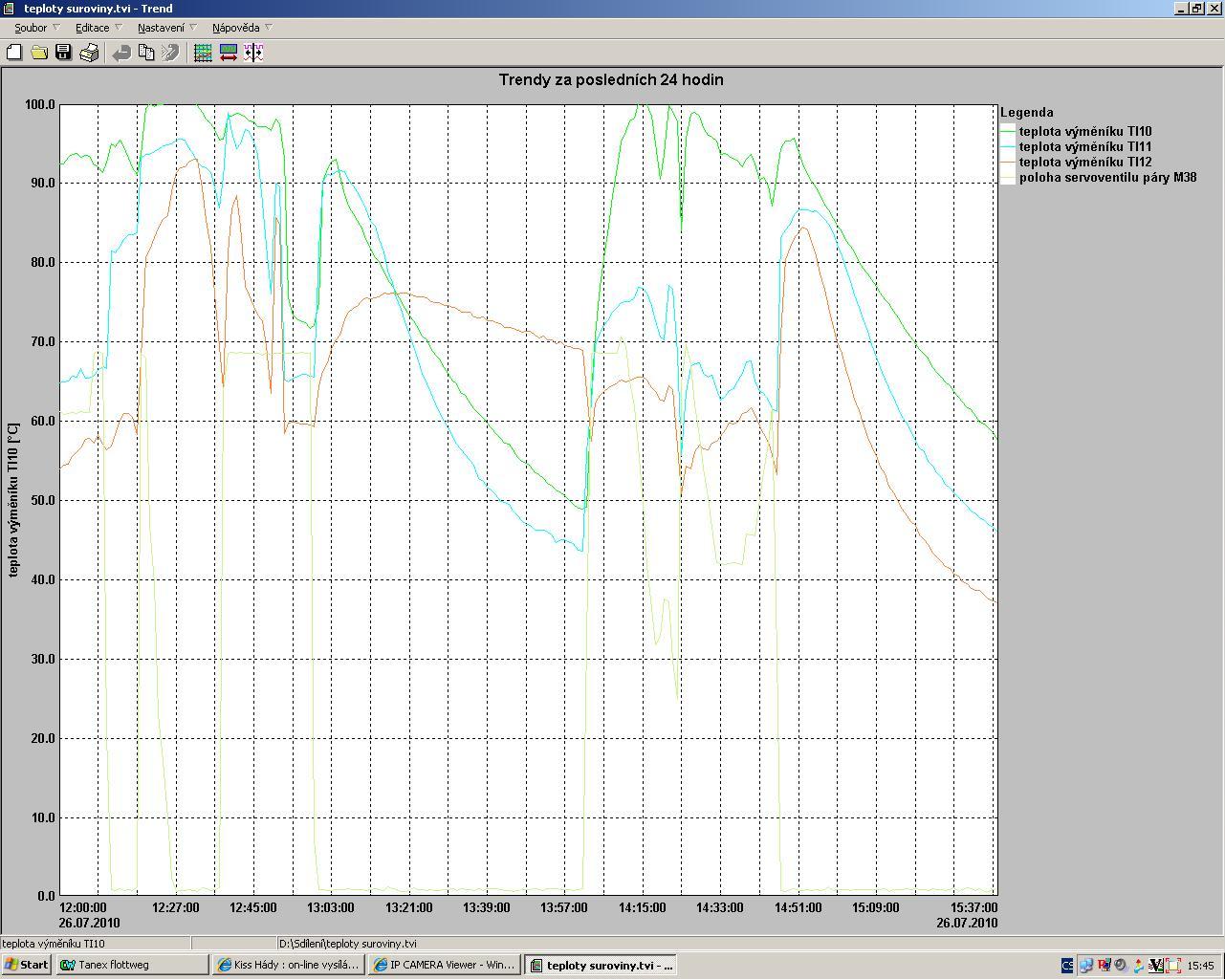Open the Editace menu

[x=93, y=28]
